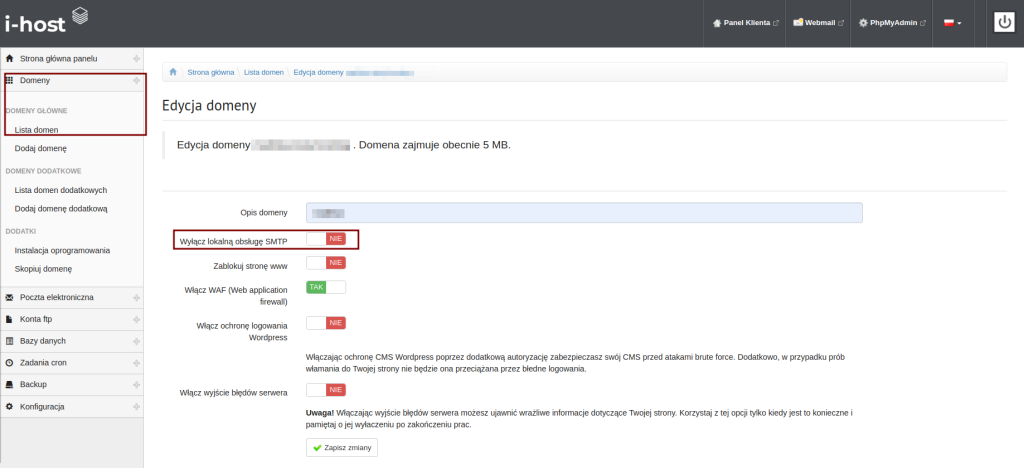The height and width of the screenshot is (468, 1024).
Task: Click the home icon in breadcrumb
Action: 173,73
